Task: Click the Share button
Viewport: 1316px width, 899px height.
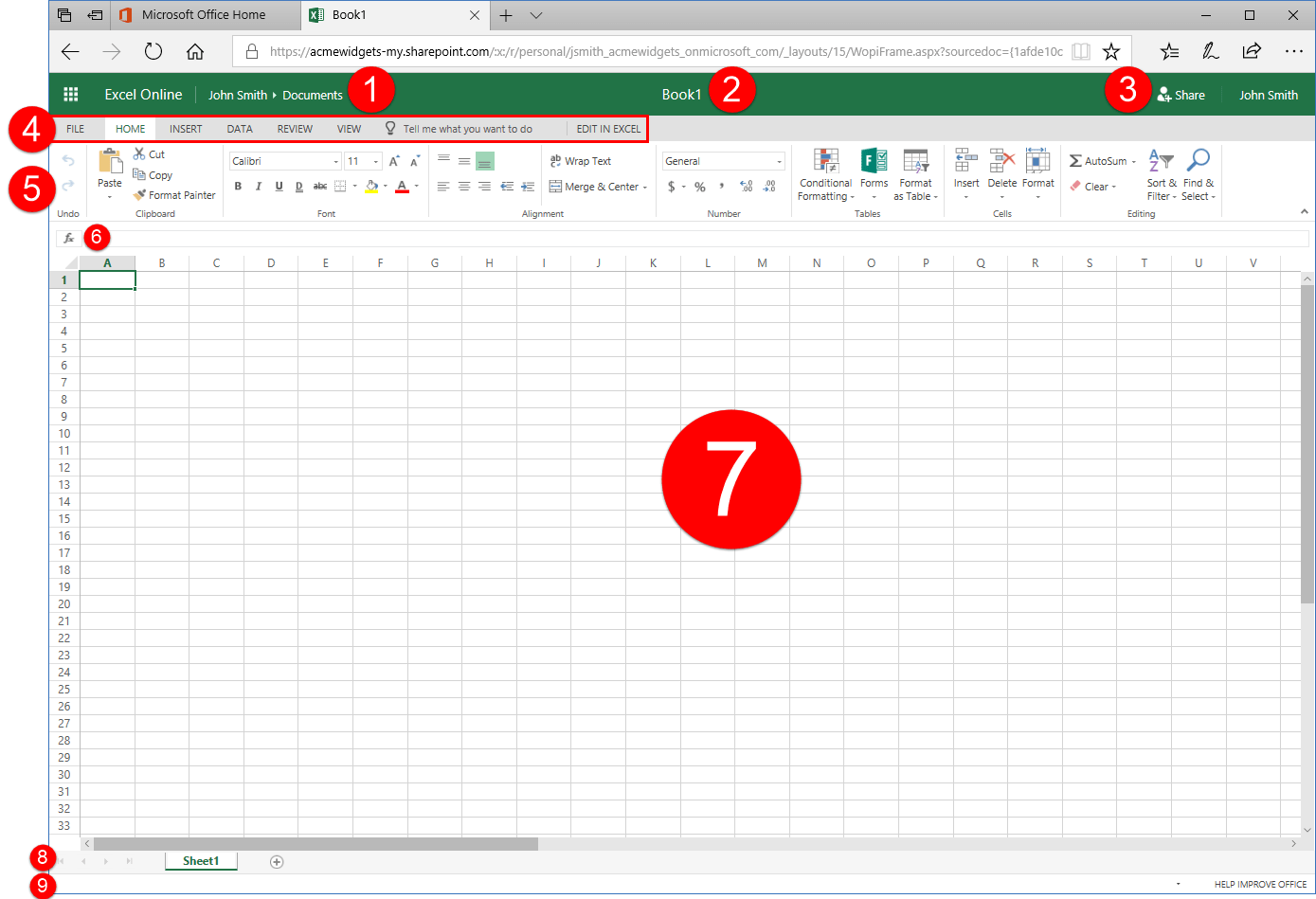Action: [x=1181, y=94]
